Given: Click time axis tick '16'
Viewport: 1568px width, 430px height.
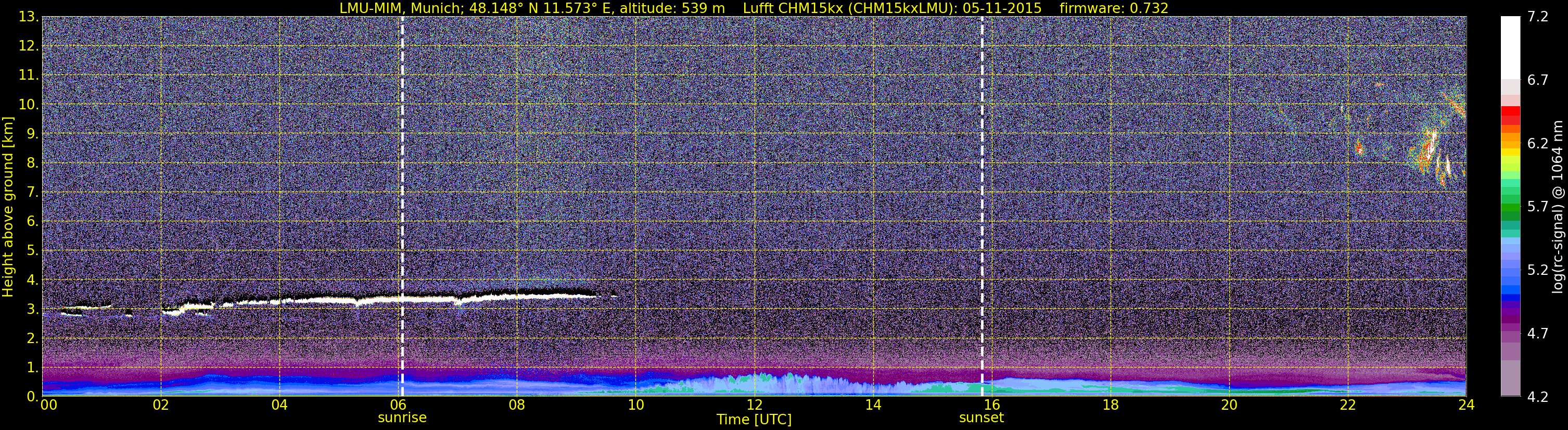Looking at the screenshot, I should point(991,405).
